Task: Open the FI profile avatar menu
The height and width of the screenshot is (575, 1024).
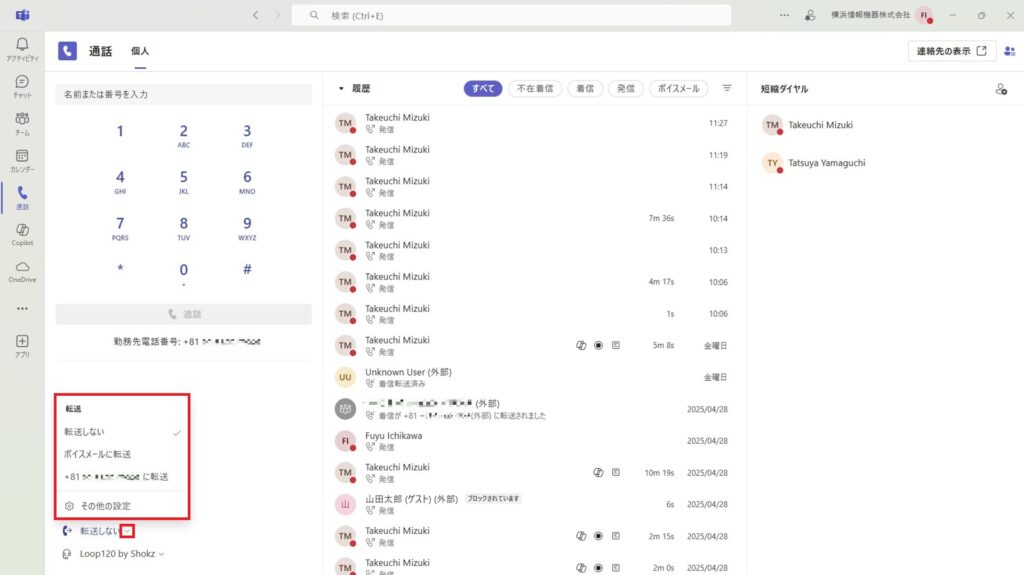Action: tap(924, 15)
